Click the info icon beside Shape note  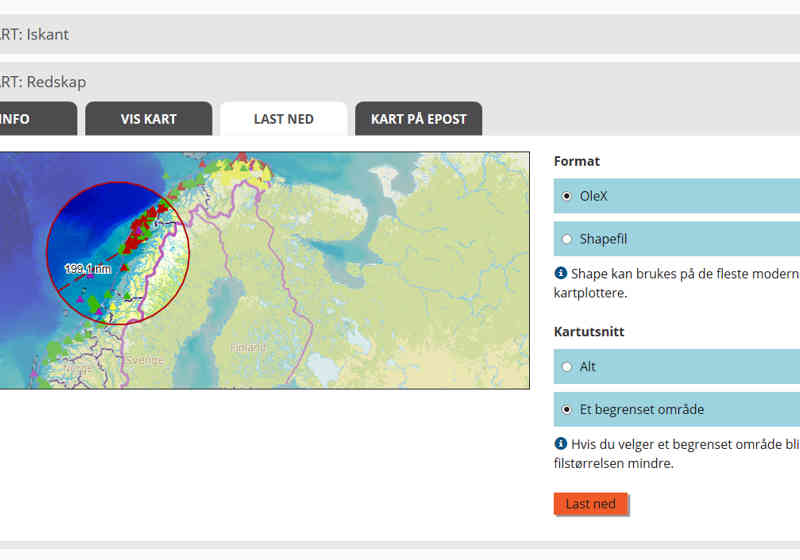pos(561,272)
